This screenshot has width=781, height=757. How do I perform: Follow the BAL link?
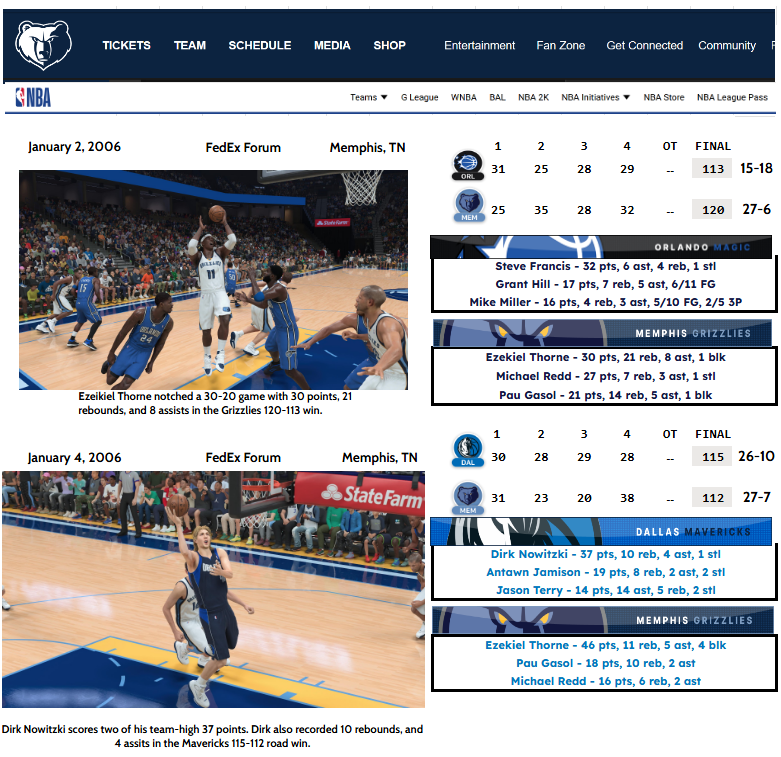pyautogui.click(x=497, y=97)
